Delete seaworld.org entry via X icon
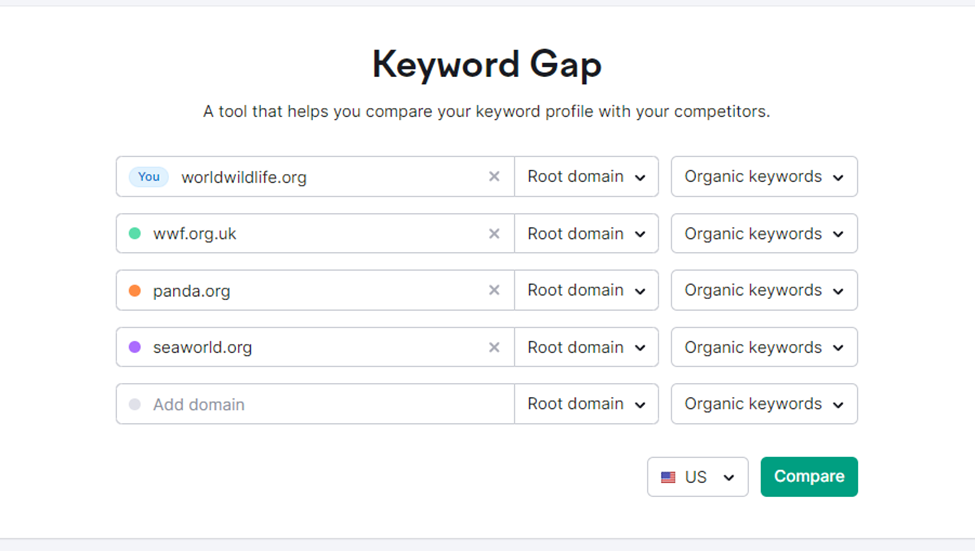 click(494, 347)
